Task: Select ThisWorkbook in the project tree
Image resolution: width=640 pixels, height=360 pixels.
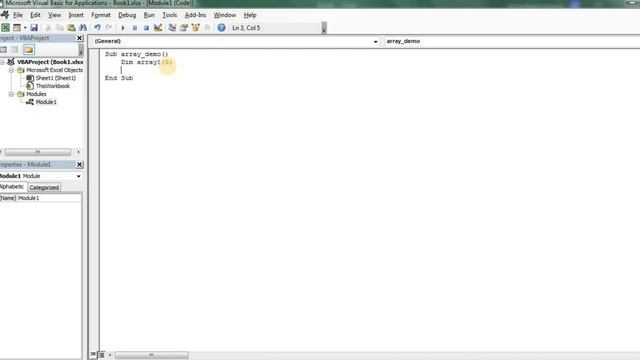Action: (53, 86)
